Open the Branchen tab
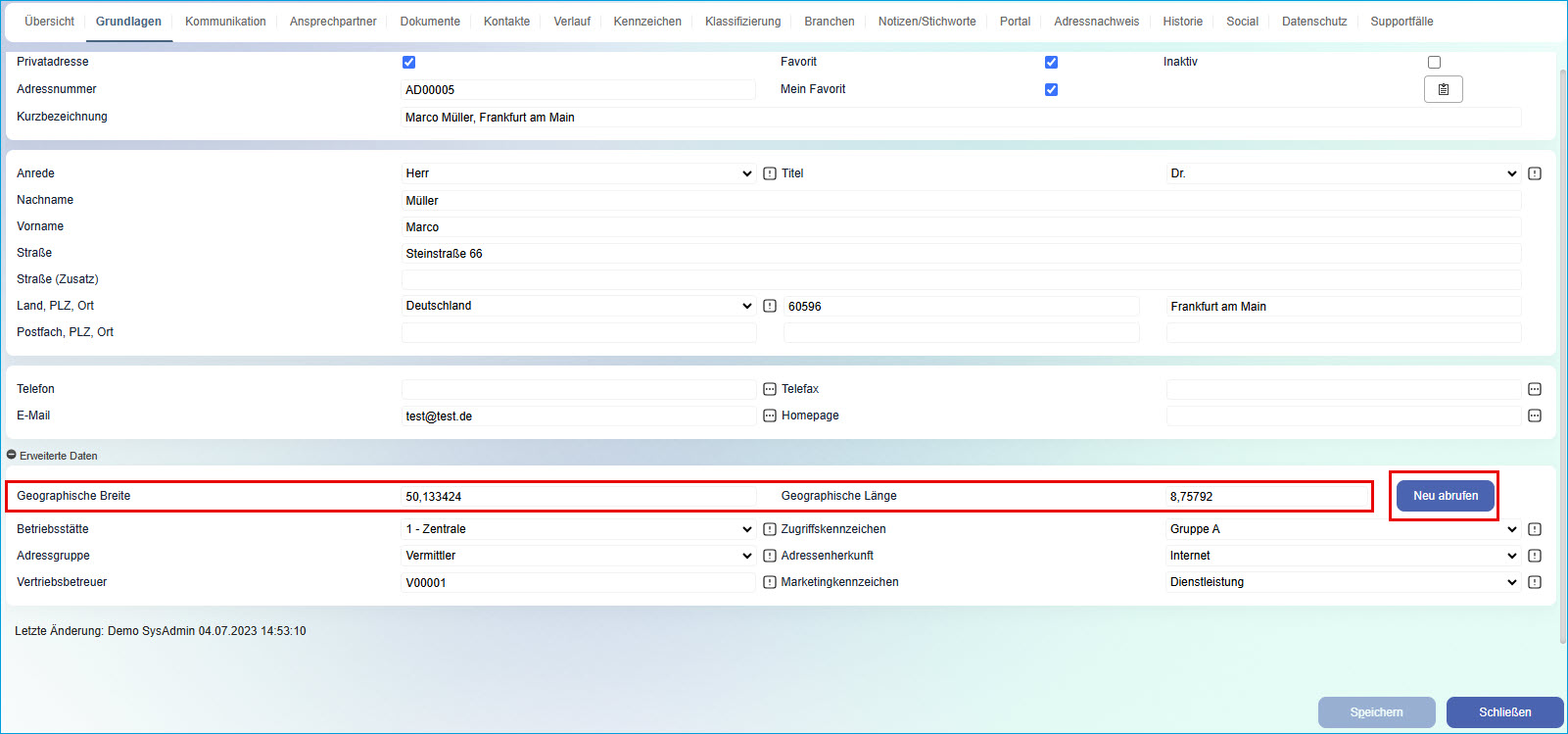This screenshot has height=734, width=1568. coord(830,22)
